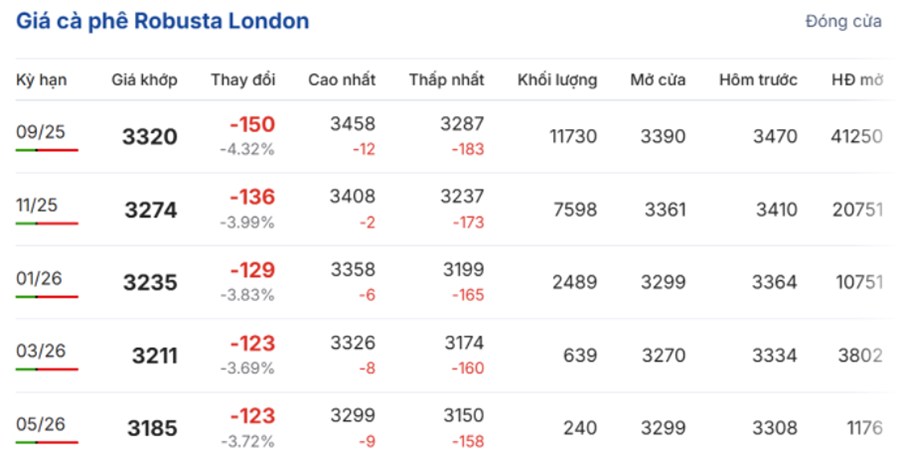Click the Giá cà phê Robusta London title
This screenshot has width=903, height=450.
pos(162,21)
